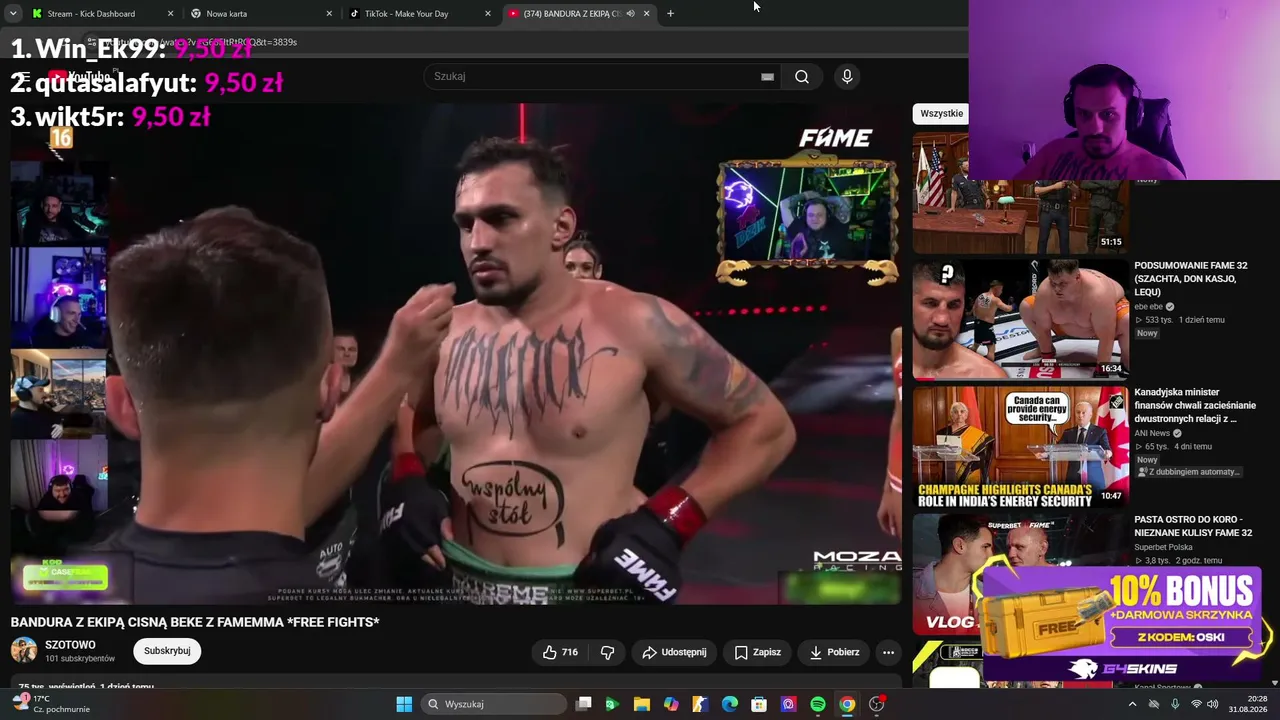Open the Copilot icon in the taskbar
The width and height of the screenshot is (1280, 720).
(671, 704)
